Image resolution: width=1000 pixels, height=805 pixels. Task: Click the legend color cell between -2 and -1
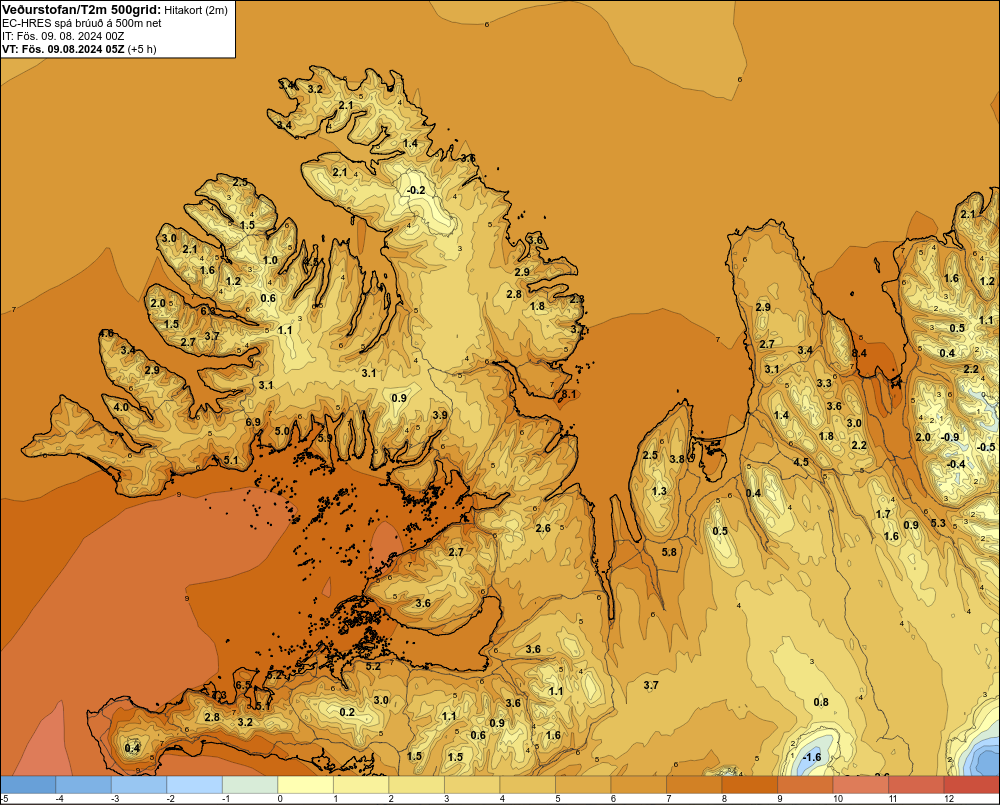tap(195, 785)
